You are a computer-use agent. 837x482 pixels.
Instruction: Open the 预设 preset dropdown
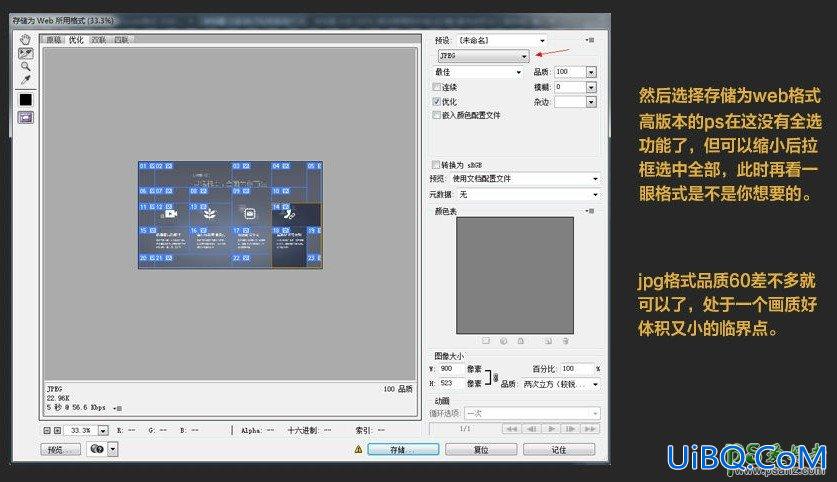coord(502,41)
